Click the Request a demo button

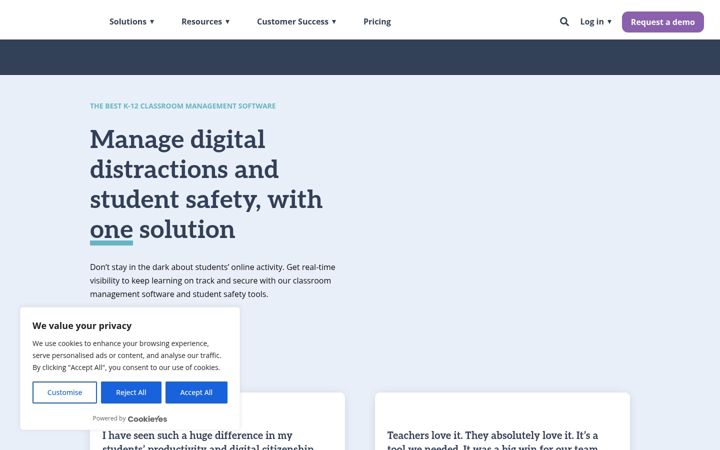coord(663,22)
